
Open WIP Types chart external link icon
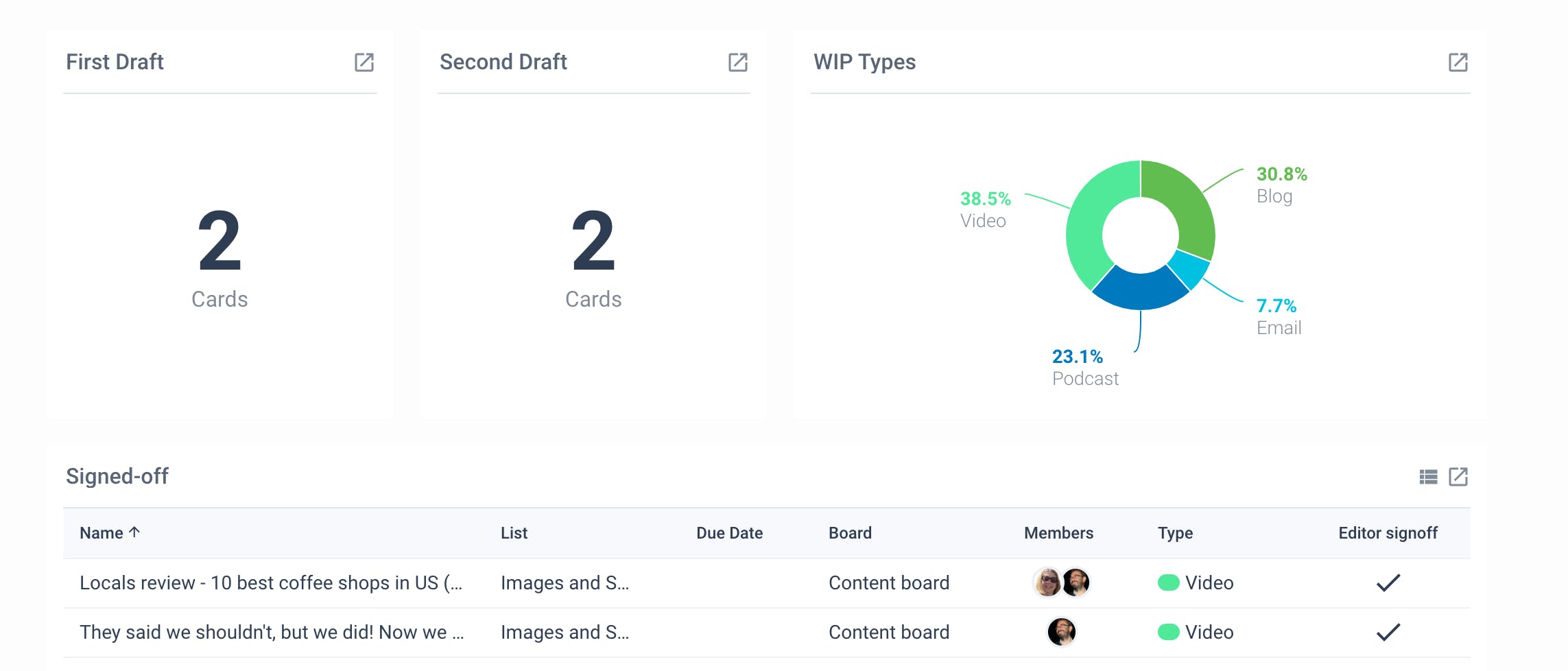pyautogui.click(x=1458, y=62)
